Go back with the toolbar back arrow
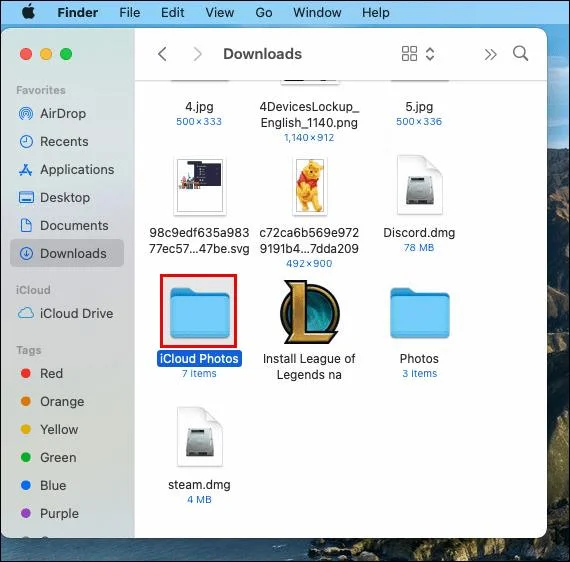Image resolution: width=570 pixels, height=562 pixels. coord(162,54)
